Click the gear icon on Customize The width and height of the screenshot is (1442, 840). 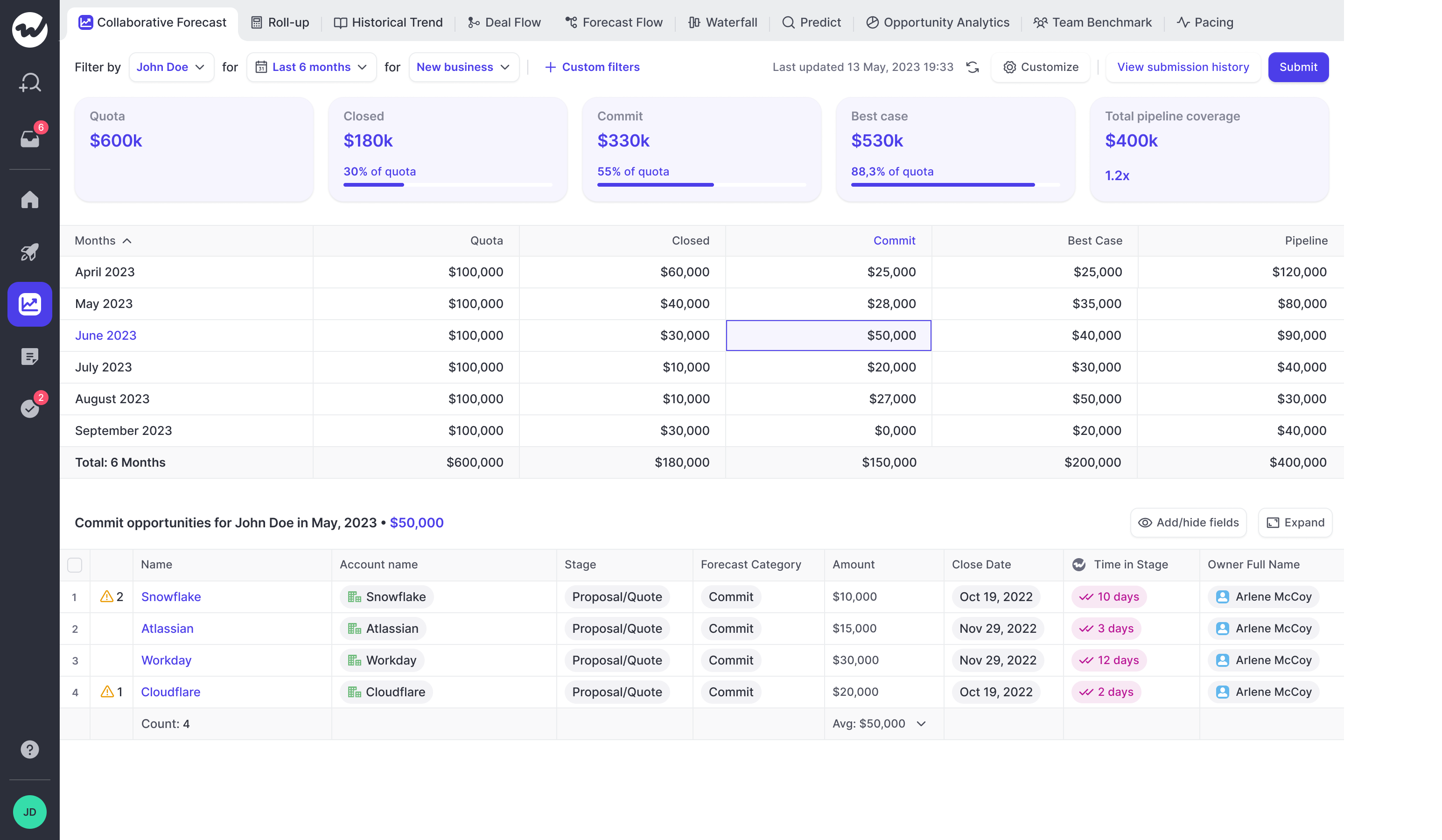coord(1009,67)
